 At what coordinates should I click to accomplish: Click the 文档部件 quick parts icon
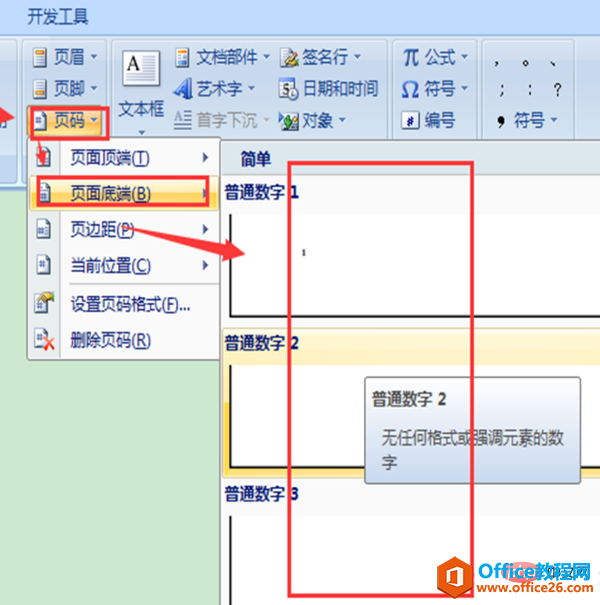pyautogui.click(x=182, y=58)
